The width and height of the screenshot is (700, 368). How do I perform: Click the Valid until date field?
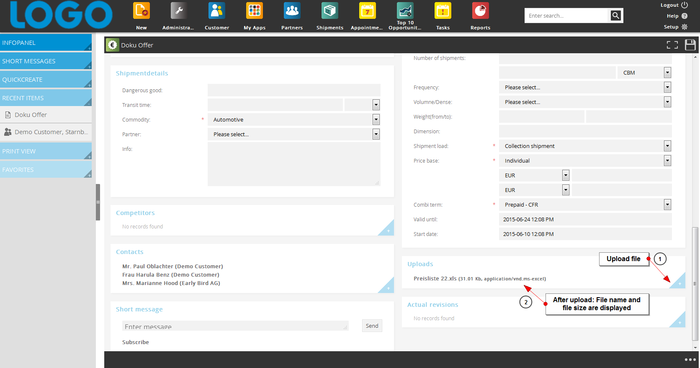tap(585, 219)
